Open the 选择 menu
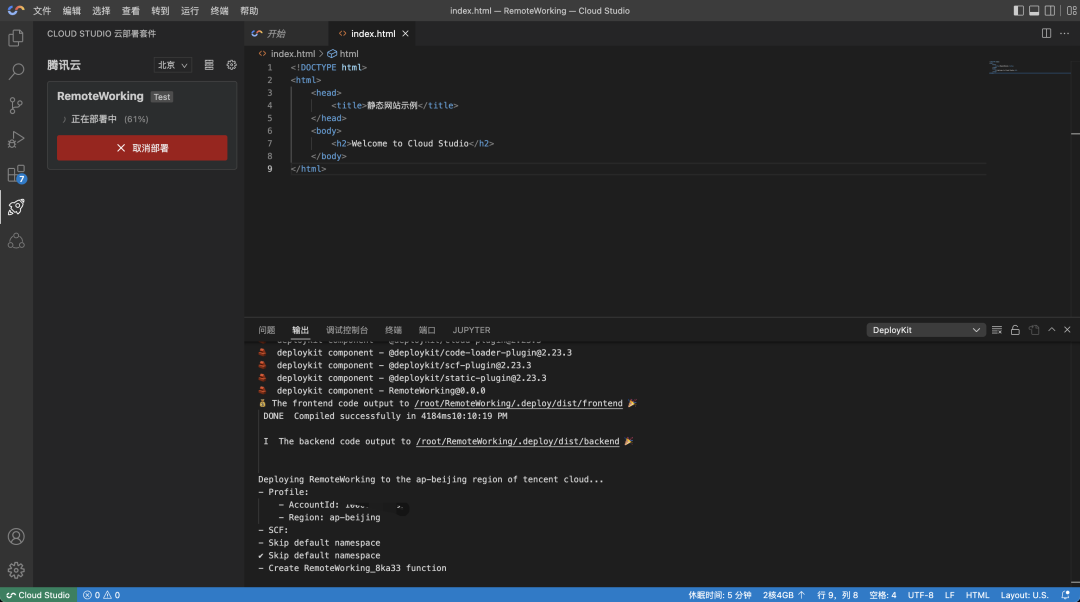 pyautogui.click(x=101, y=10)
